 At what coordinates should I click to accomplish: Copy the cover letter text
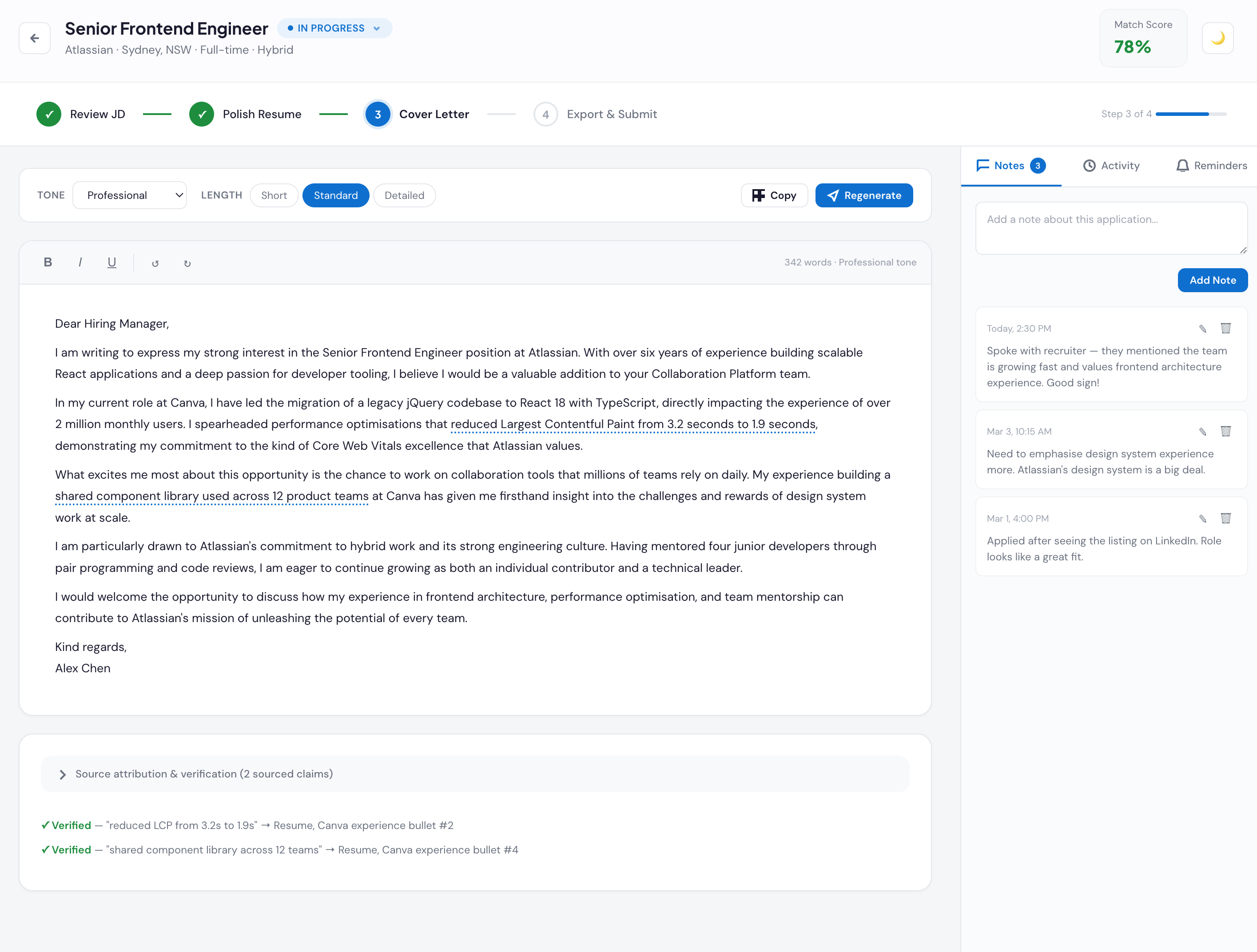tap(774, 195)
